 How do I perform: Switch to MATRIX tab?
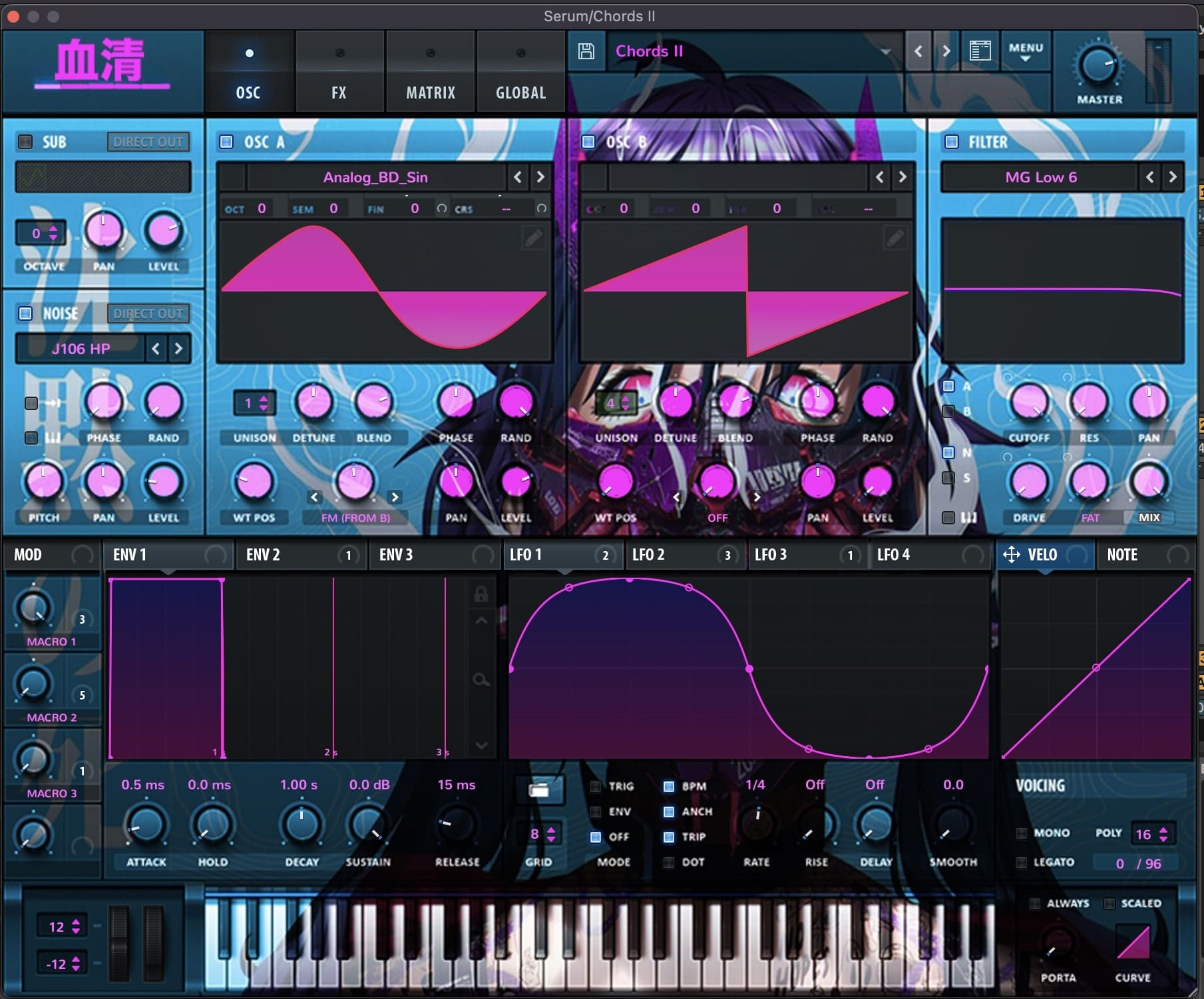[x=431, y=72]
